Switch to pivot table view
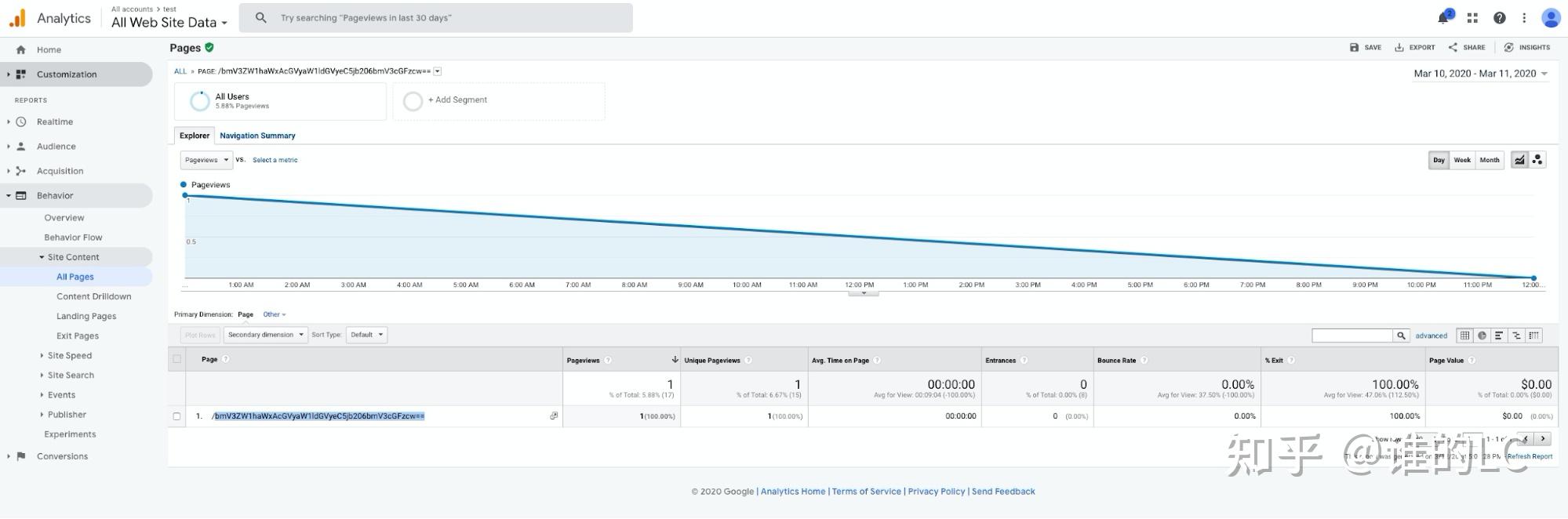Image resolution: width=1568 pixels, height=519 pixels. [1533, 336]
